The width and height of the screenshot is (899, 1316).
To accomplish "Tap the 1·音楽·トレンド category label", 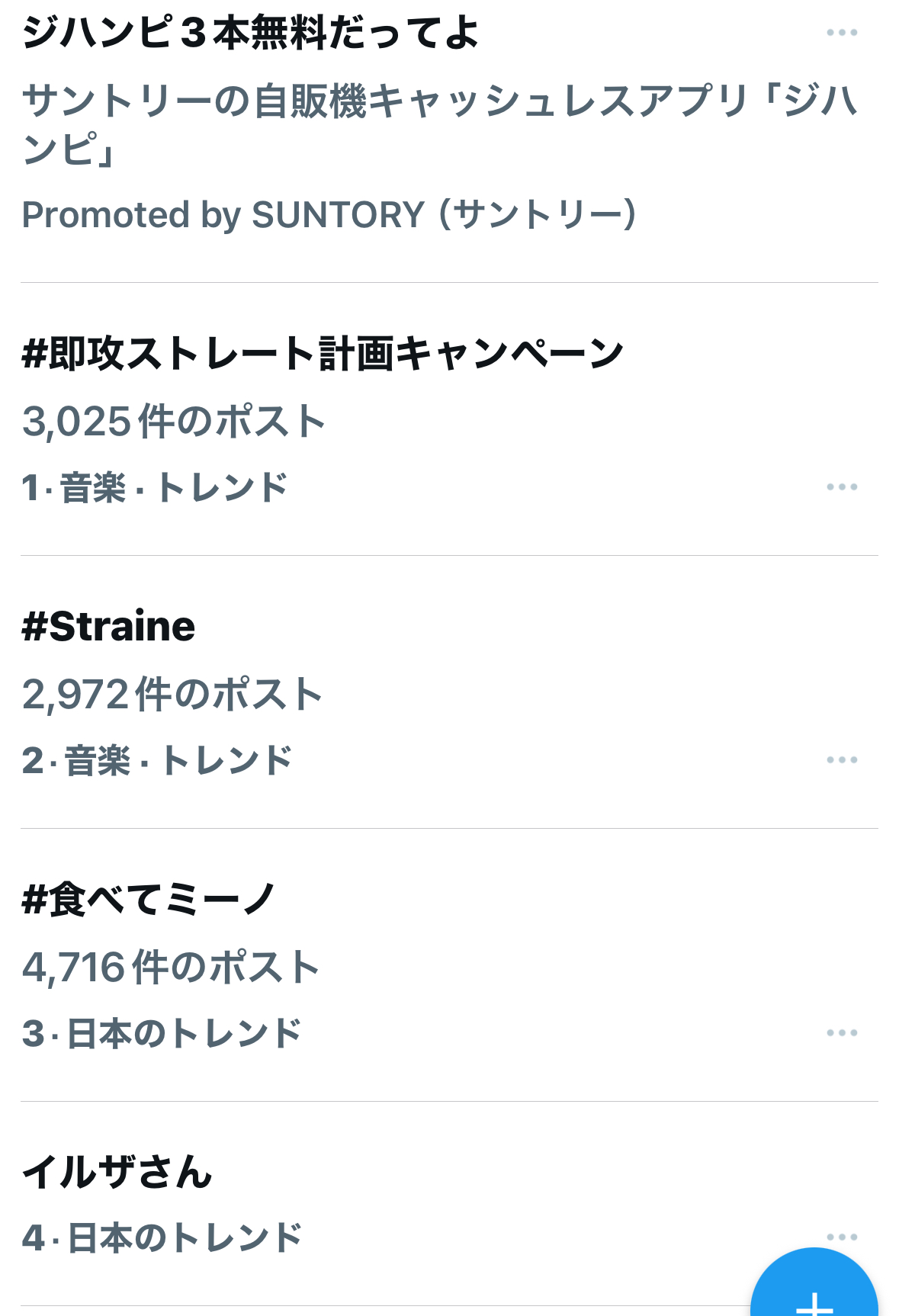I will point(155,488).
